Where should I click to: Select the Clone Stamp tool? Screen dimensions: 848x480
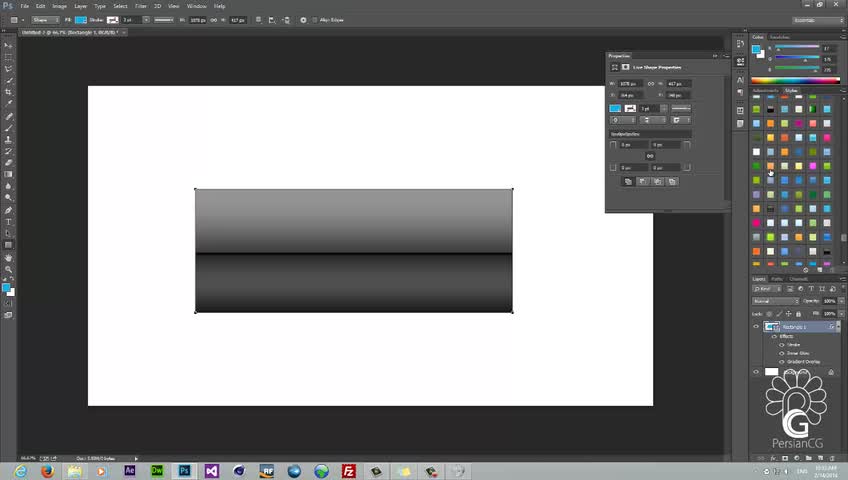tap(8, 139)
